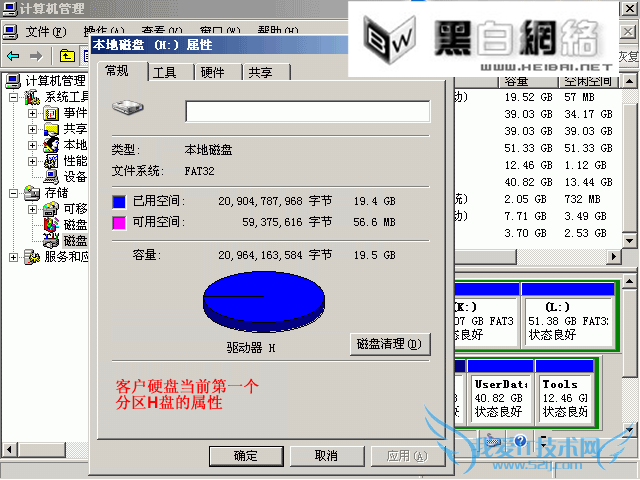Select the Tools partition block

click(x=565, y=393)
